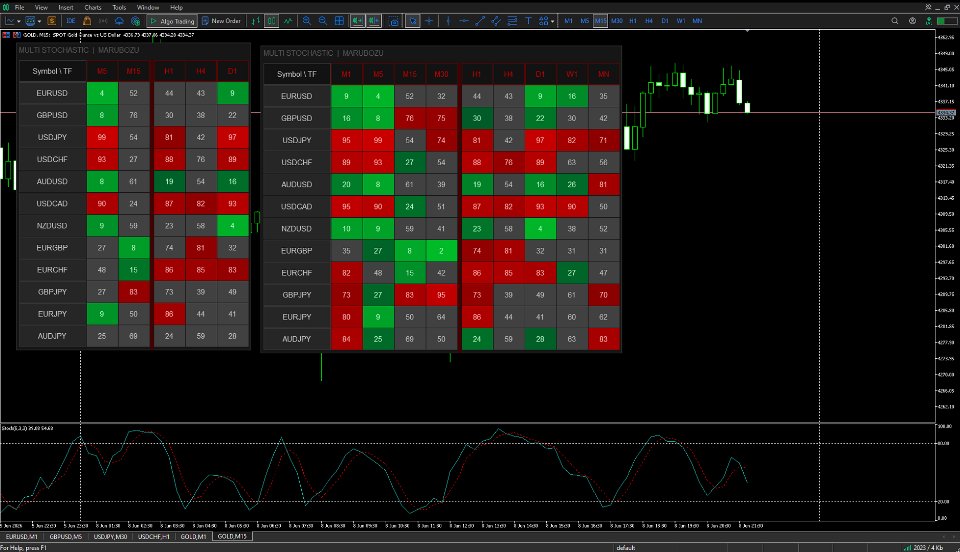960x552 pixels.
Task: Select the M1 timeframe button
Action: 568,21
